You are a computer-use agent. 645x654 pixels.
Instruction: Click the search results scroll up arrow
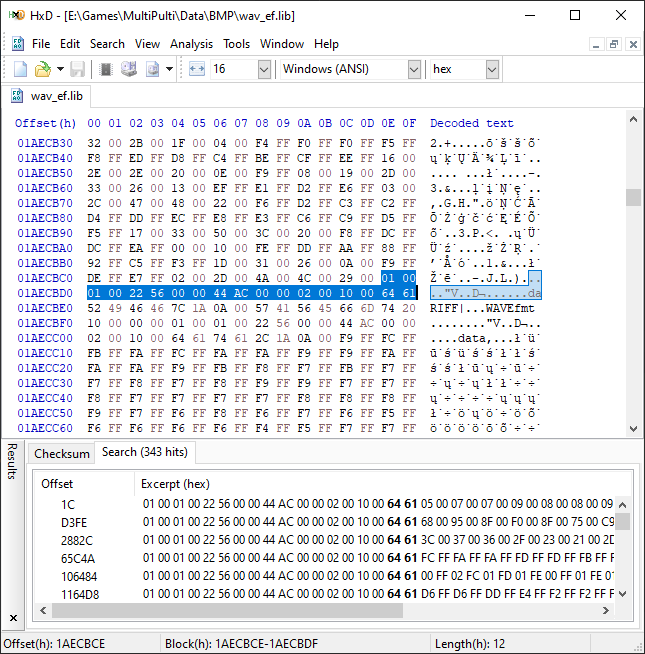click(x=622, y=505)
